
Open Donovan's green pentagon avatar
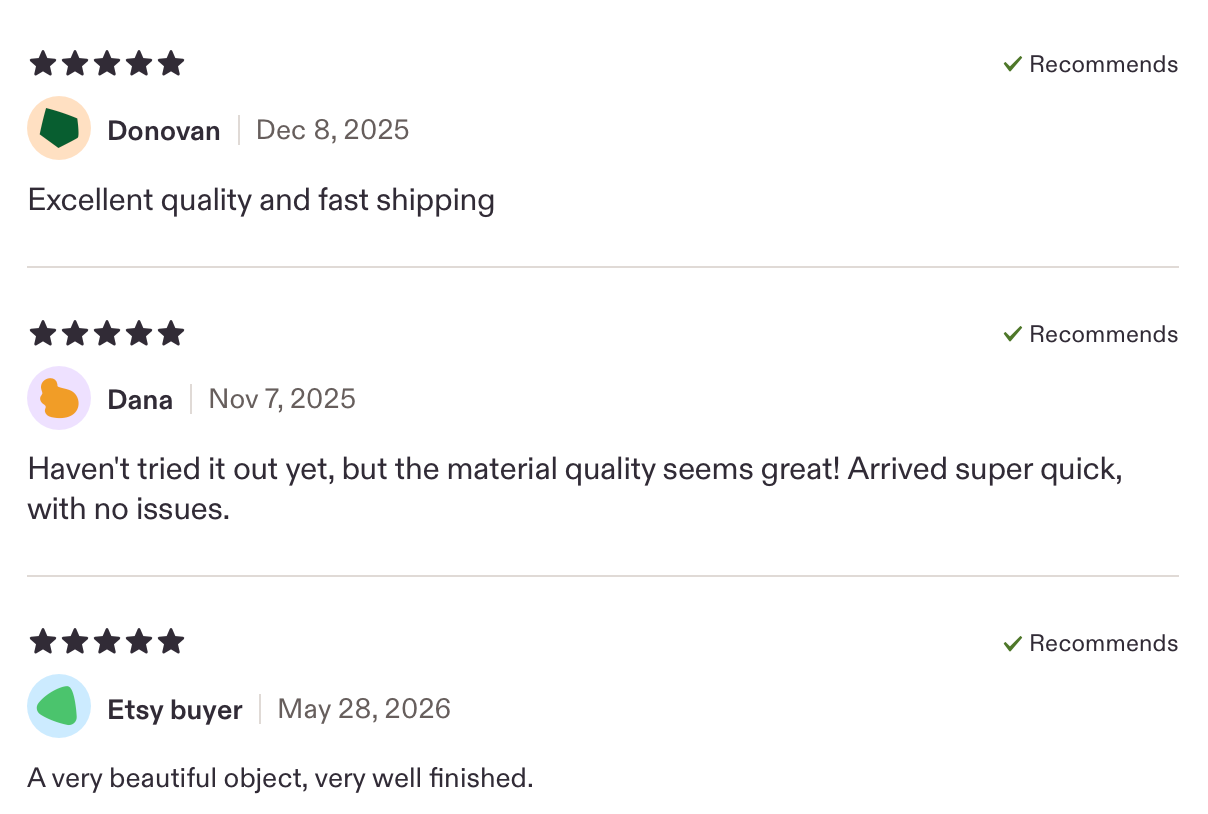point(59,128)
